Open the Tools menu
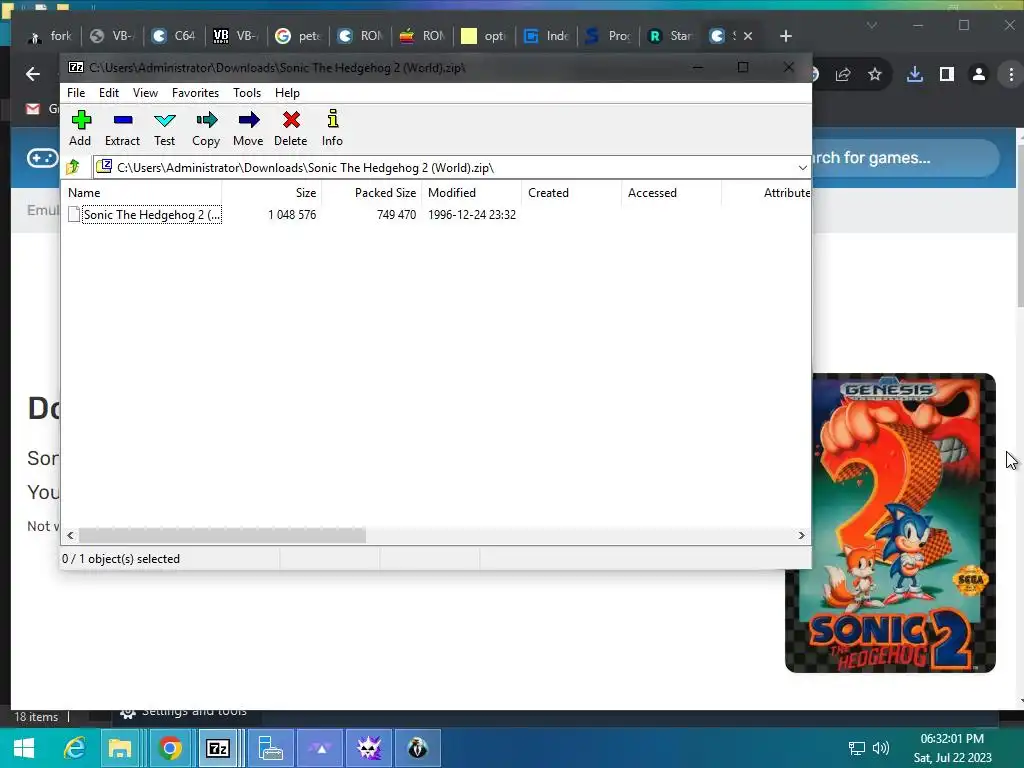Screen dimensions: 1024x768 (247, 93)
